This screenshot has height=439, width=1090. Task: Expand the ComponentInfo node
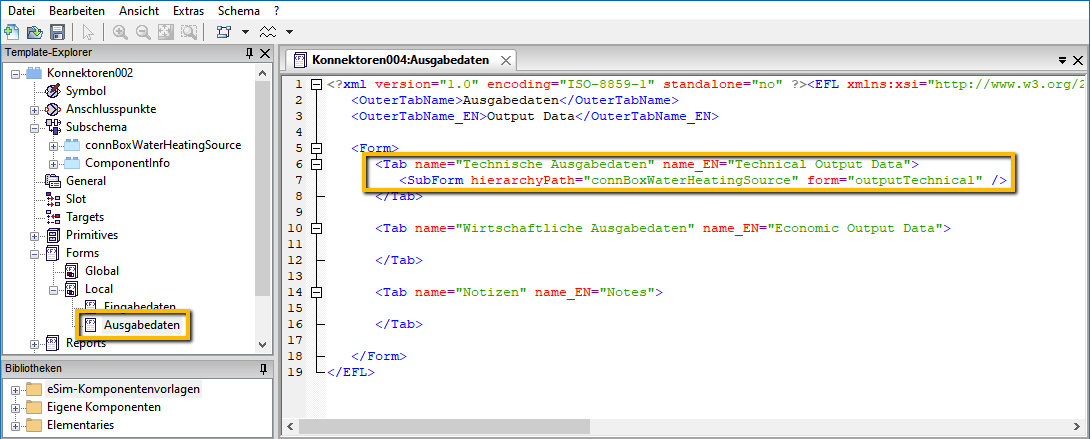click(x=53, y=163)
